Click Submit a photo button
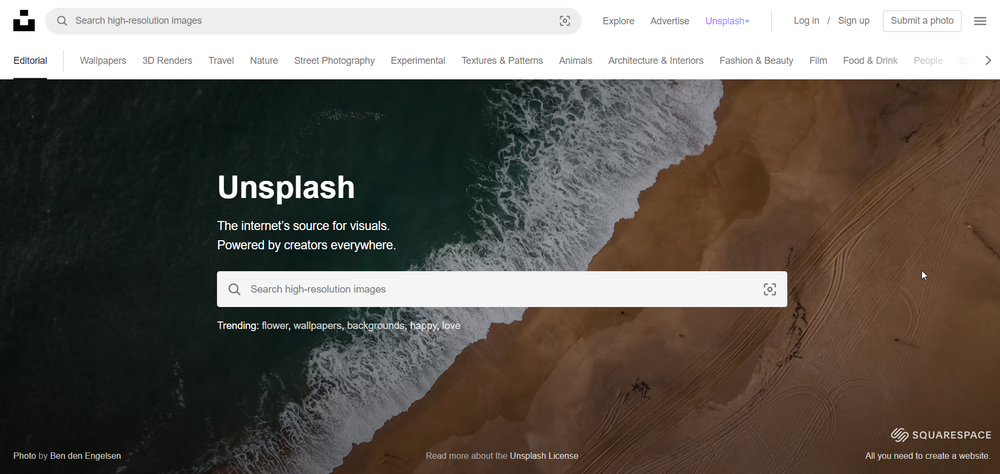Screen dimensions: 1000x474 pos(922,20)
